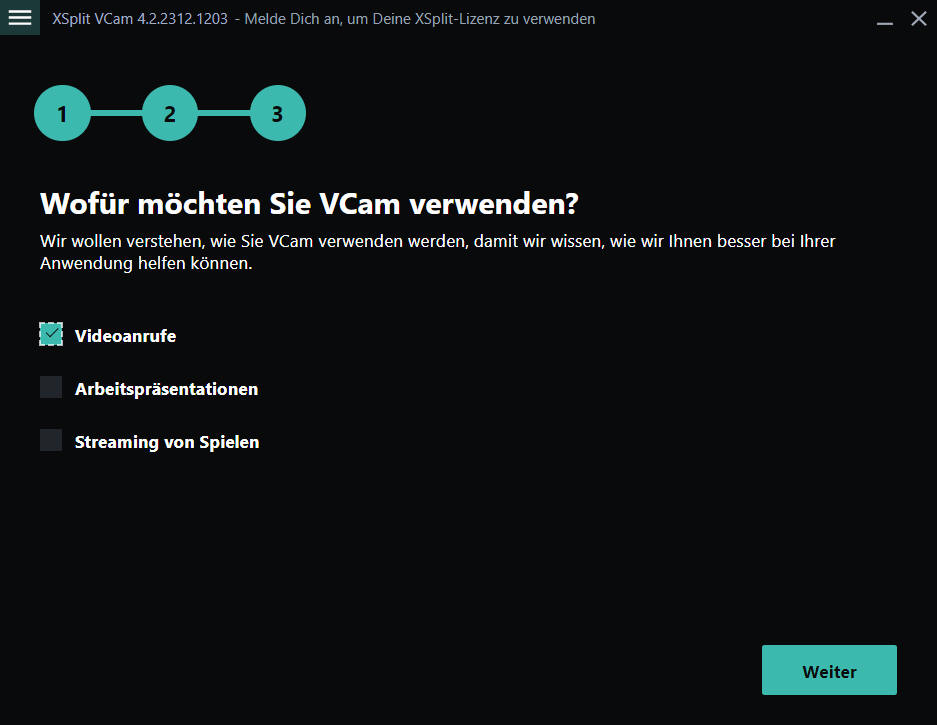Click the connector line between steps 1 and 2
Image resolution: width=937 pixels, height=725 pixels.
click(117, 113)
